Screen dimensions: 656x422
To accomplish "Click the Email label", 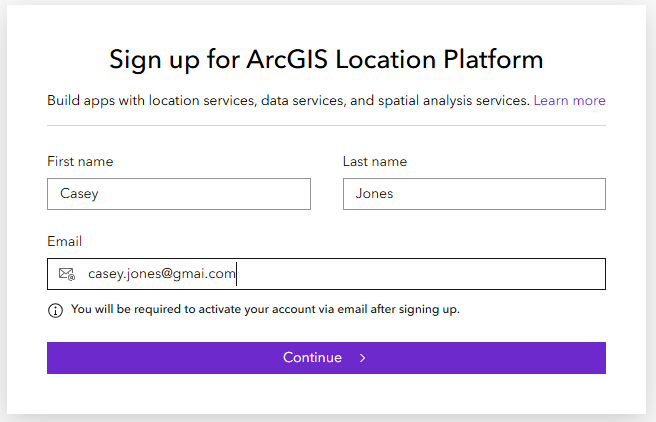I will (64, 241).
